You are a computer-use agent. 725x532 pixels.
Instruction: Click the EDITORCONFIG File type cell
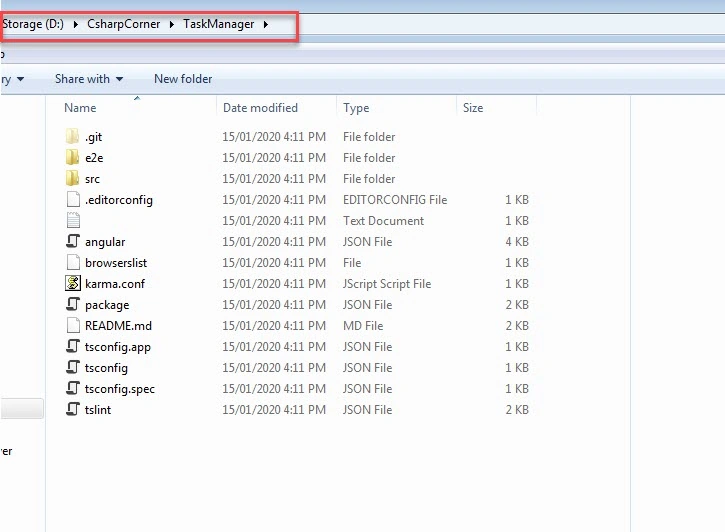pos(395,200)
